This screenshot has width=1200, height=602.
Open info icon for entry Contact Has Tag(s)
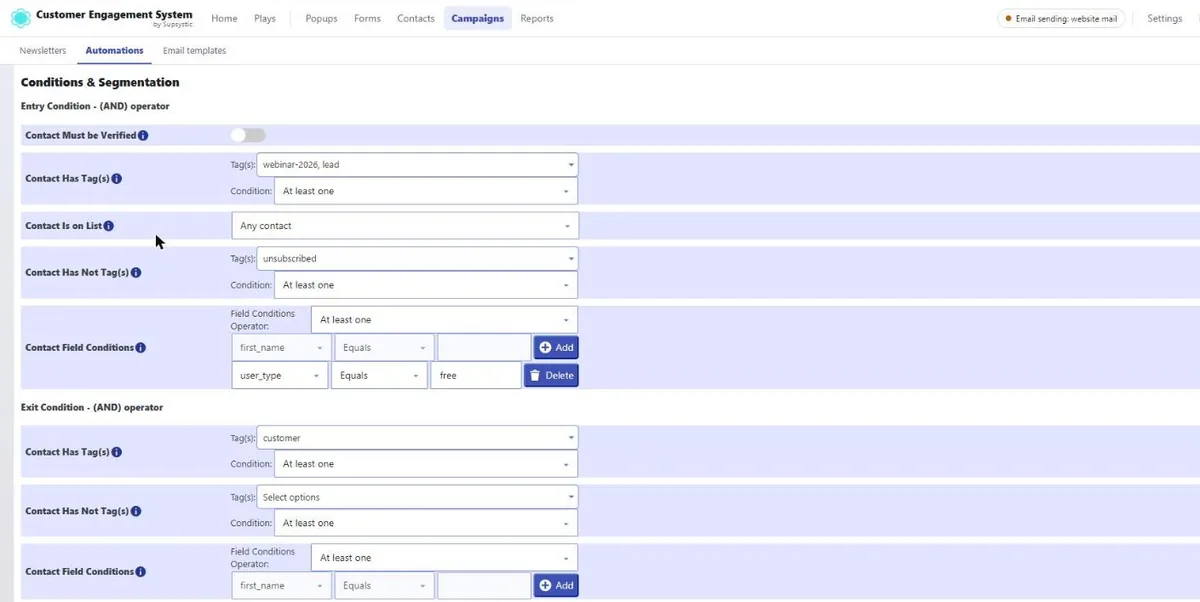(116, 178)
